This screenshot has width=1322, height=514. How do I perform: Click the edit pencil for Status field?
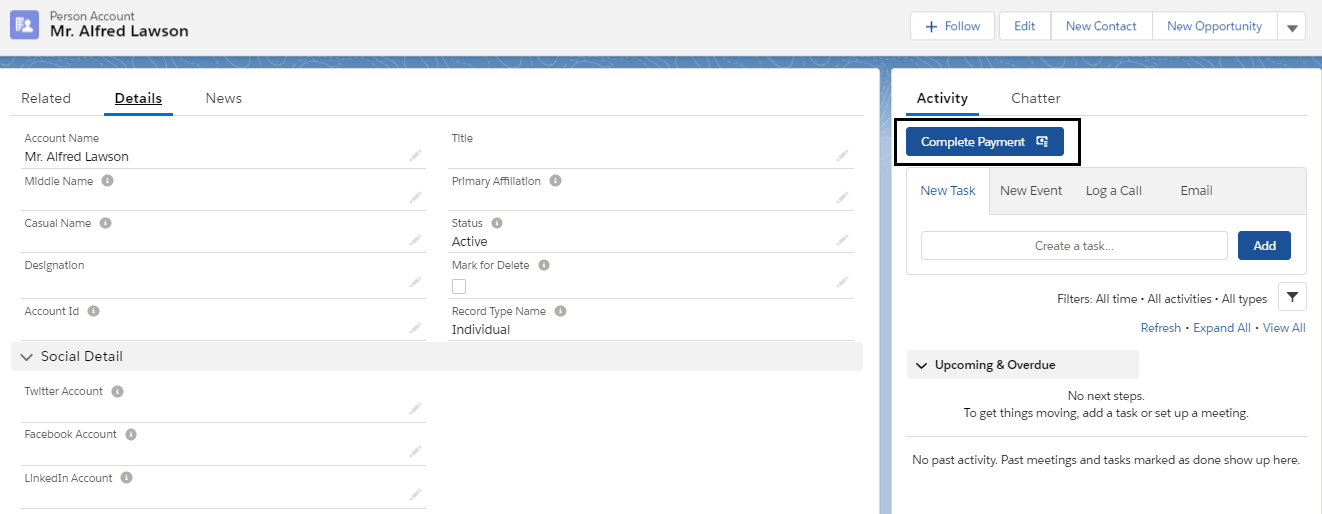click(843, 240)
